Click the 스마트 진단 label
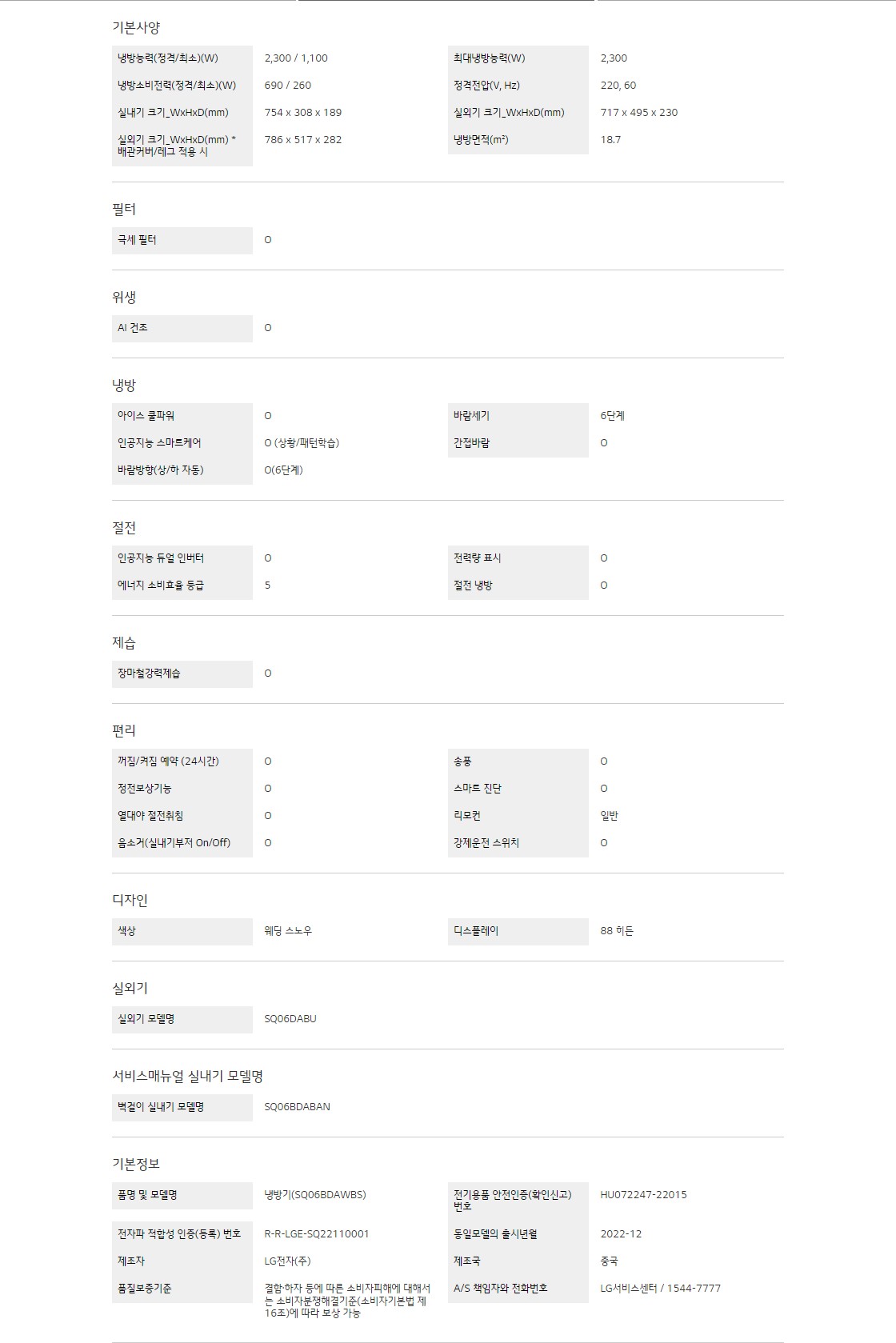Image resolution: width=896 pixels, height=1343 pixels. coord(478,789)
